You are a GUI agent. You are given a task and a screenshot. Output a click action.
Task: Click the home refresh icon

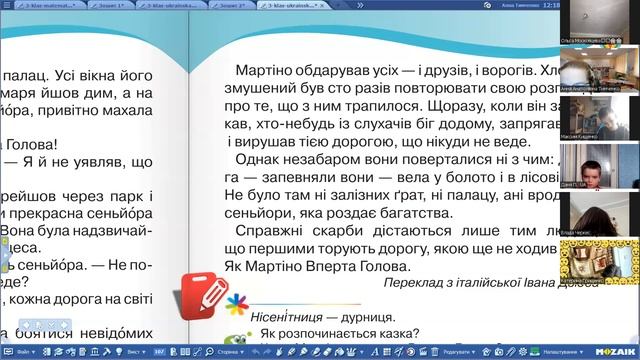pos(486,351)
